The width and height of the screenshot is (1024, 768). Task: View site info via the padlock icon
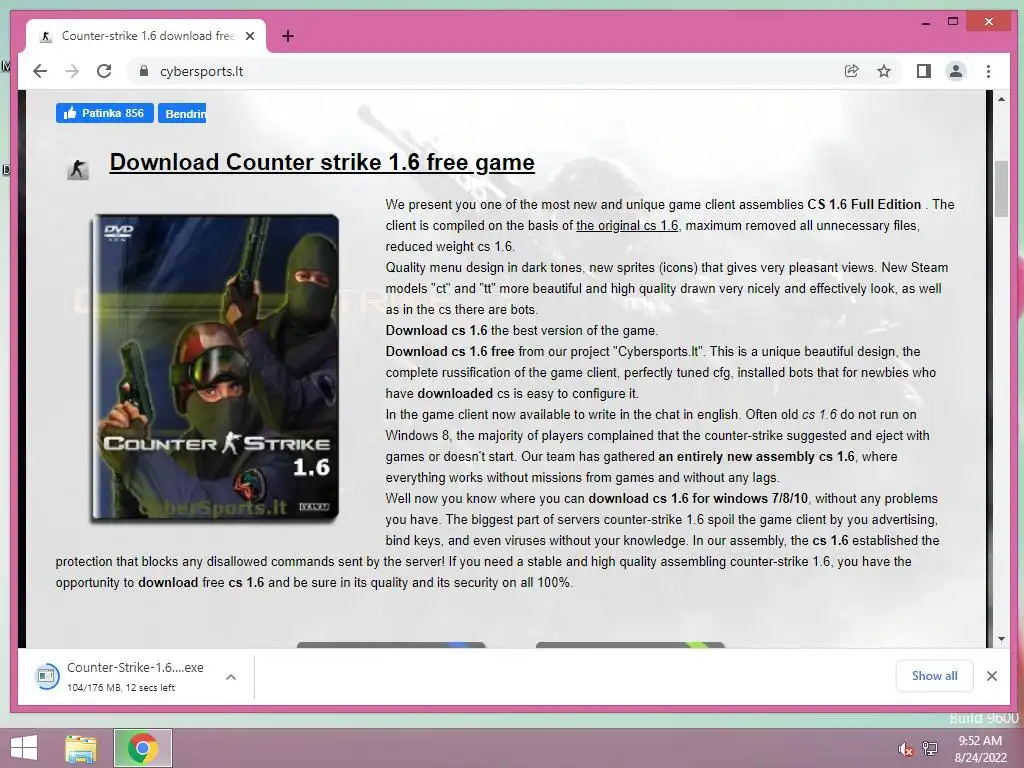[144, 71]
